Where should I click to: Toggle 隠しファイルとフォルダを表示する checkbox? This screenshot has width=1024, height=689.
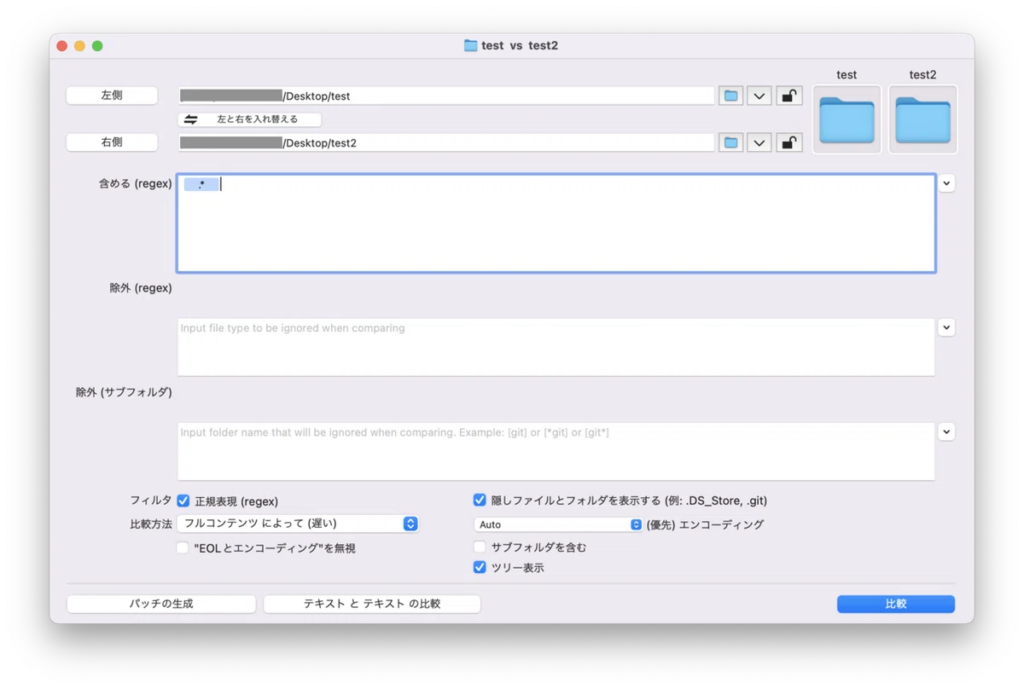(x=480, y=501)
